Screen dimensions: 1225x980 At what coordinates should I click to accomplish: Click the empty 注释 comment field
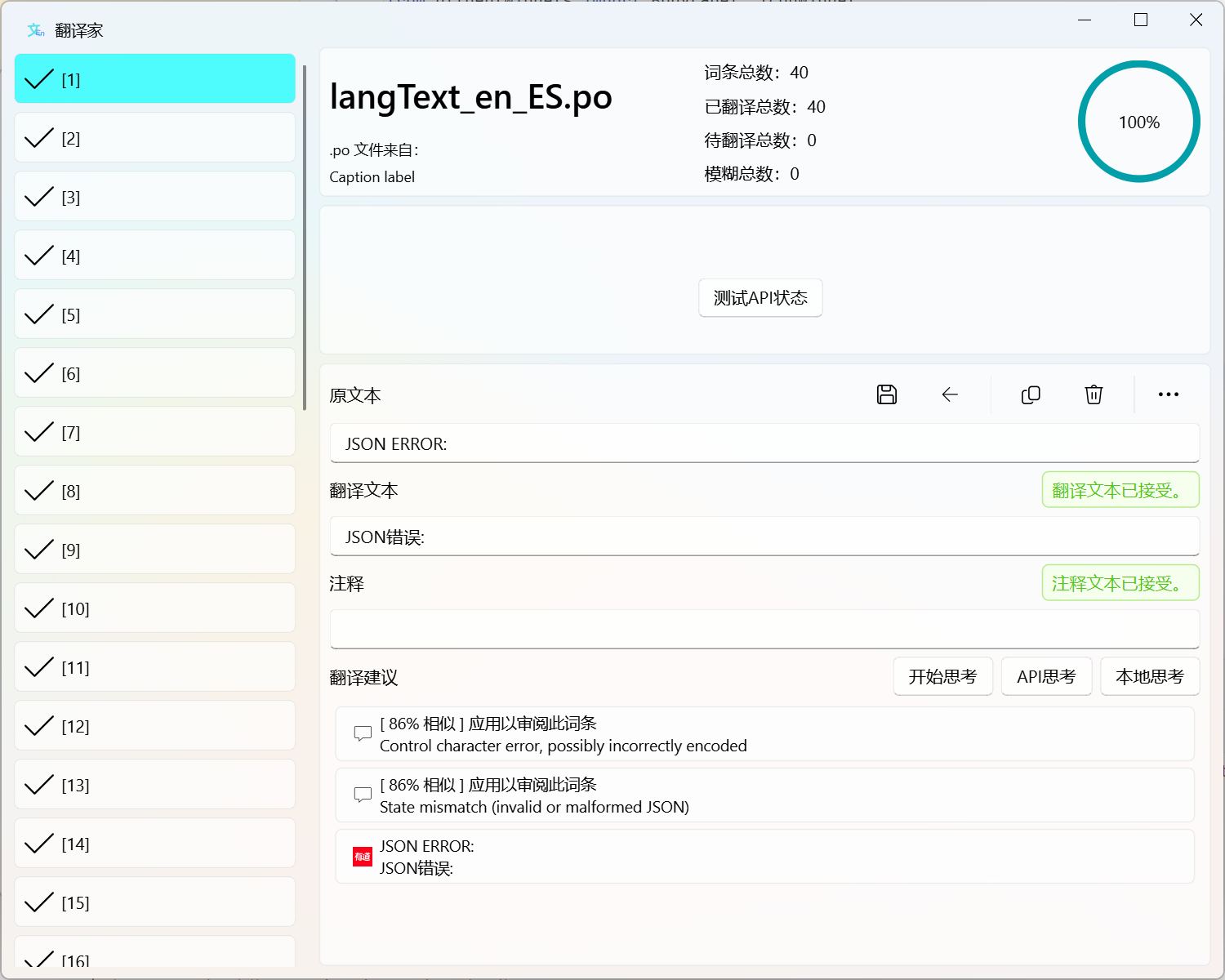click(x=764, y=630)
